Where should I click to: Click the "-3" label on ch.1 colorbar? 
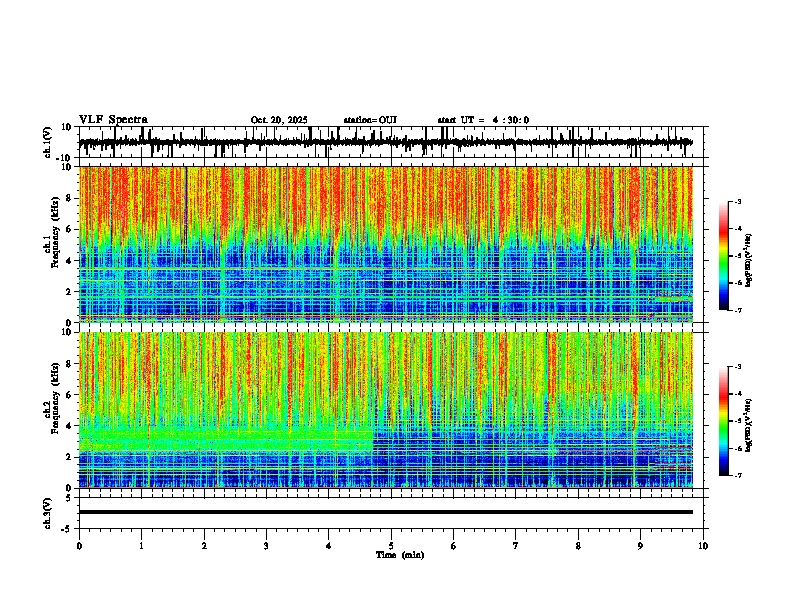(x=738, y=201)
